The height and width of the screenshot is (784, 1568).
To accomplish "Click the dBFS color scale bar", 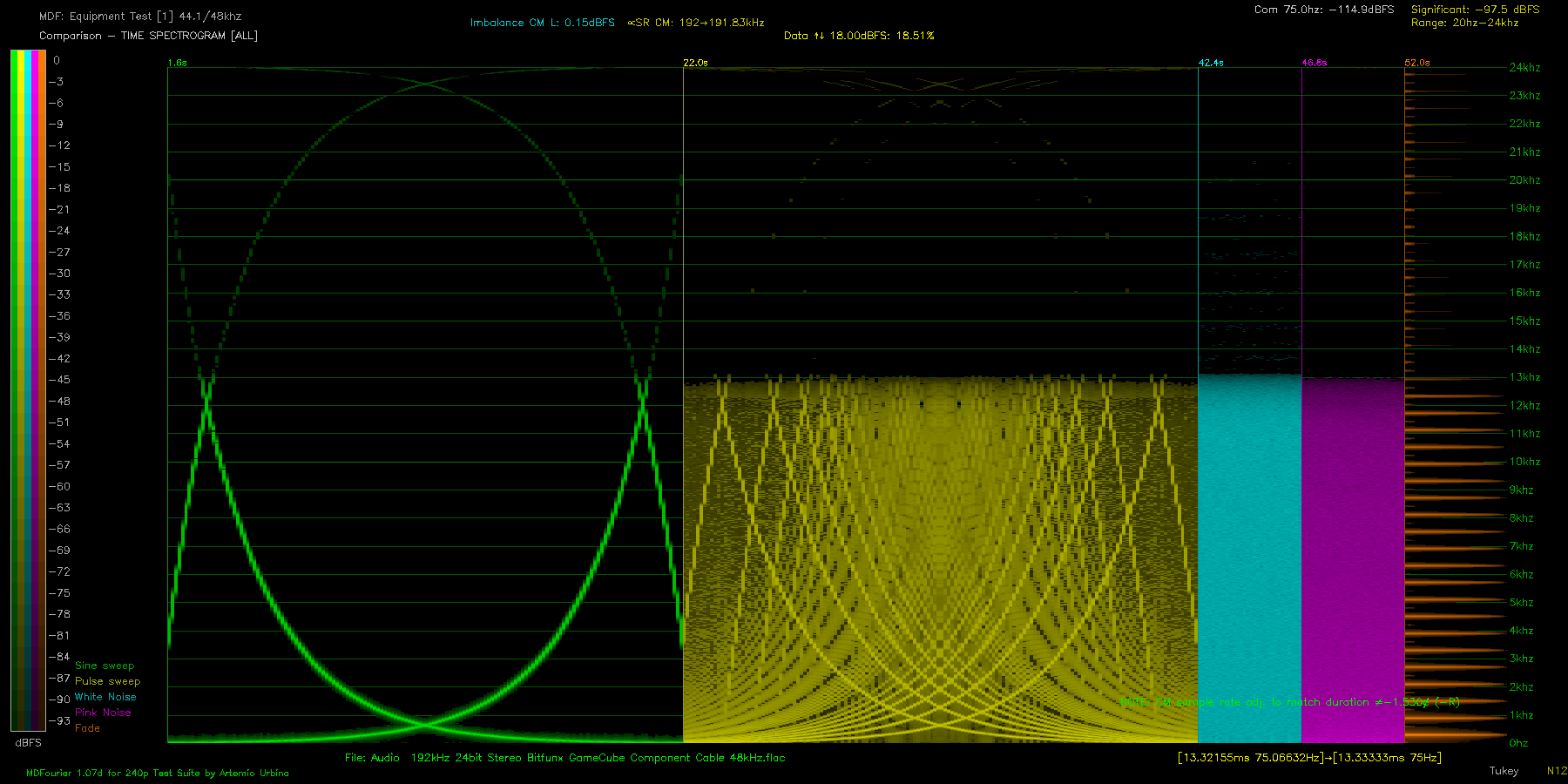I will (x=28, y=390).
